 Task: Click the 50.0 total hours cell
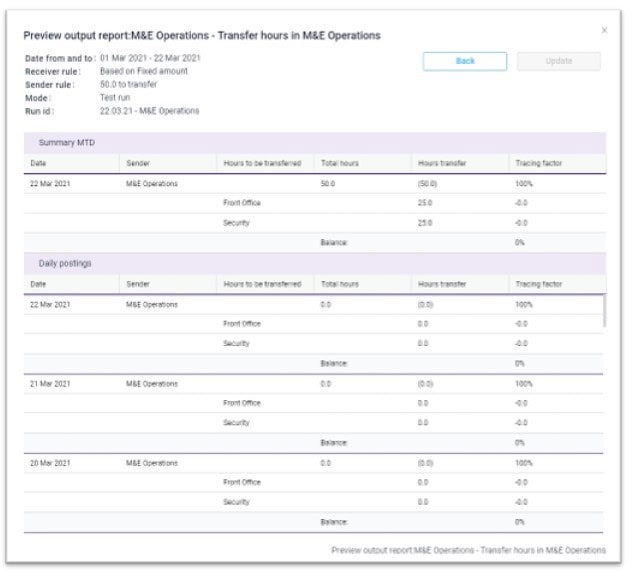pyautogui.click(x=327, y=184)
